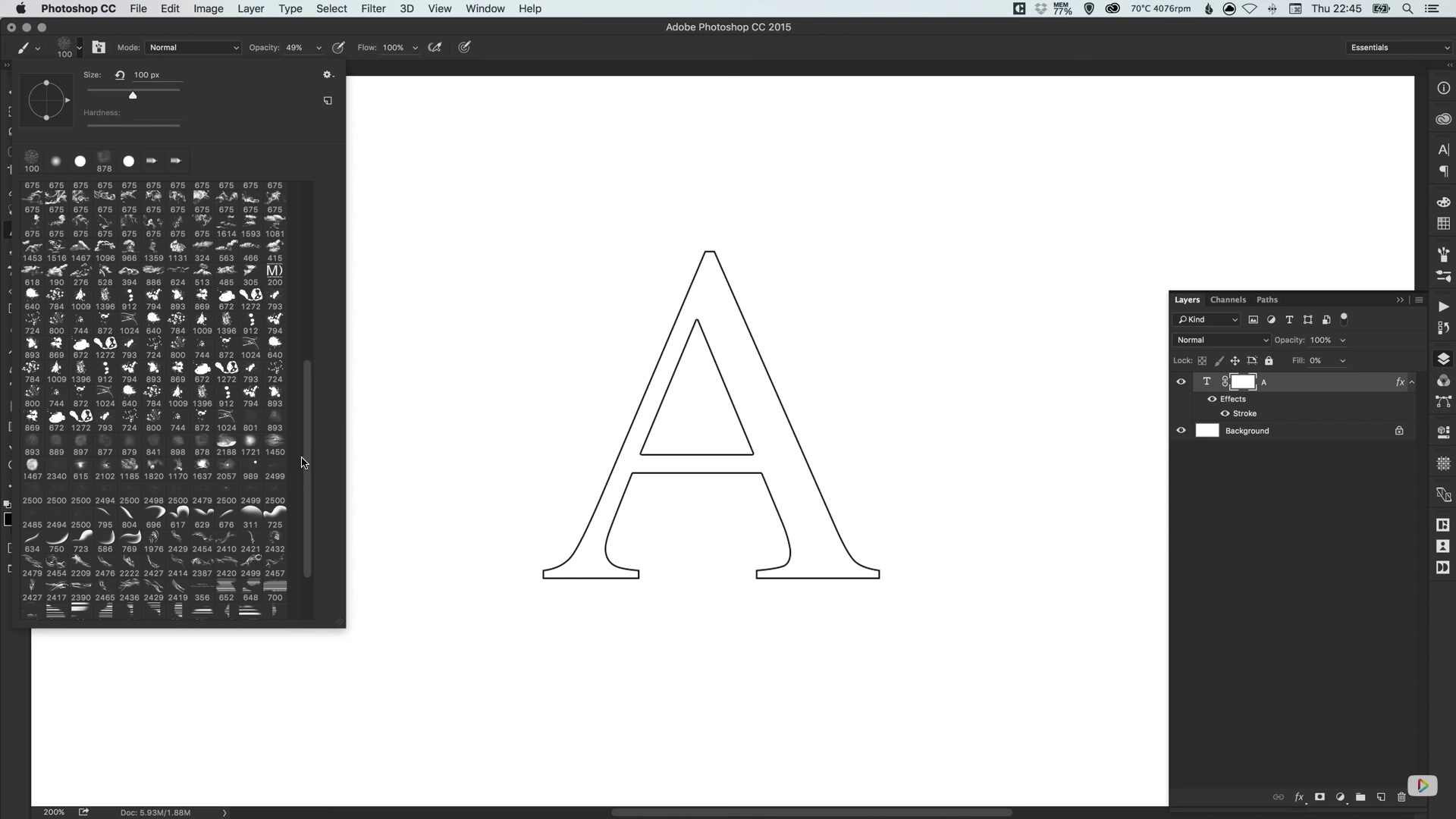Open the Kind filter dropdown

tap(1207, 320)
